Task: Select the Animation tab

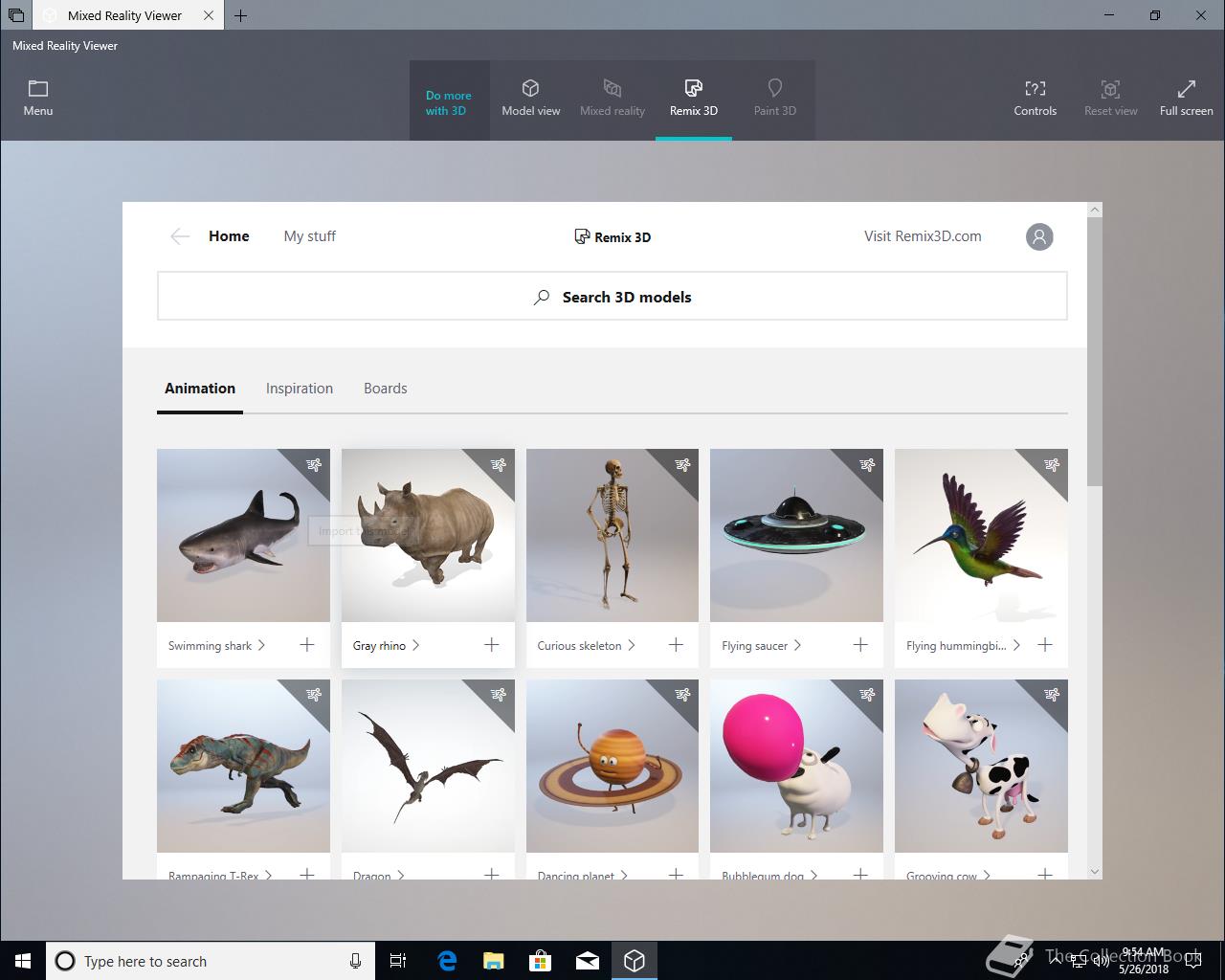Action: coord(200,389)
